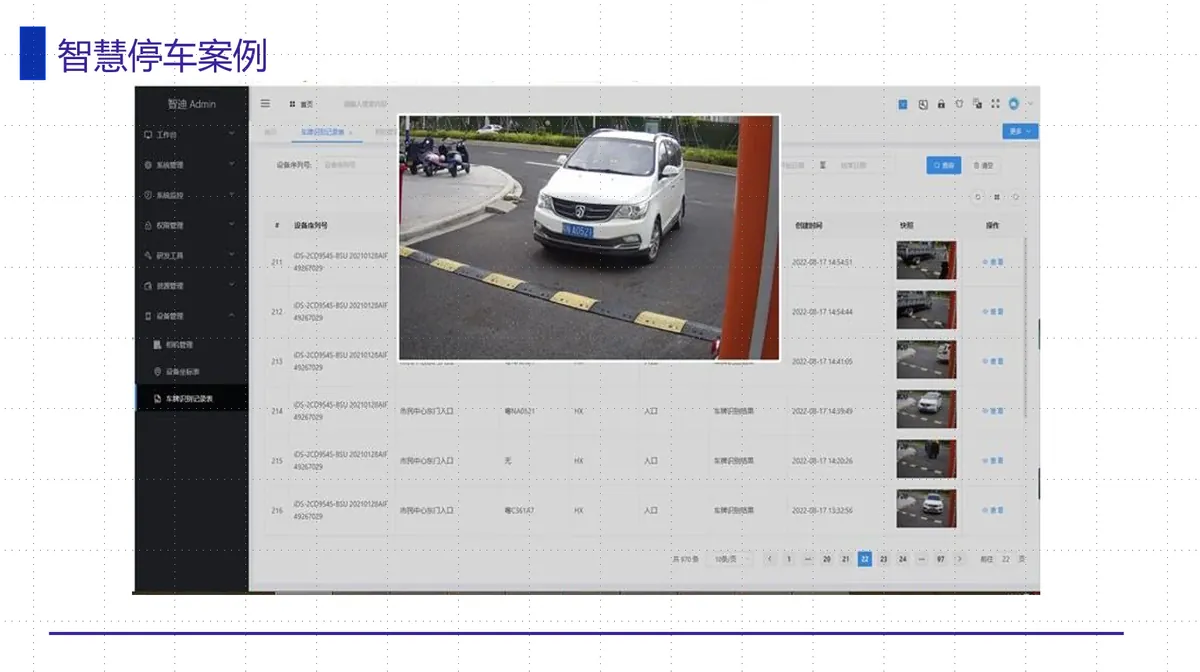This screenshot has height=672, width=1200.
Task: Click 查看 for the 14:39:49 record
Action: [993, 411]
